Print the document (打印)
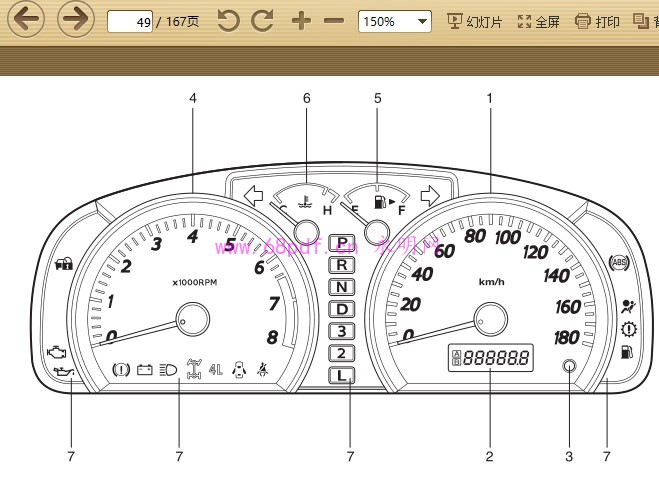This screenshot has width=659, height=488. [x=597, y=21]
